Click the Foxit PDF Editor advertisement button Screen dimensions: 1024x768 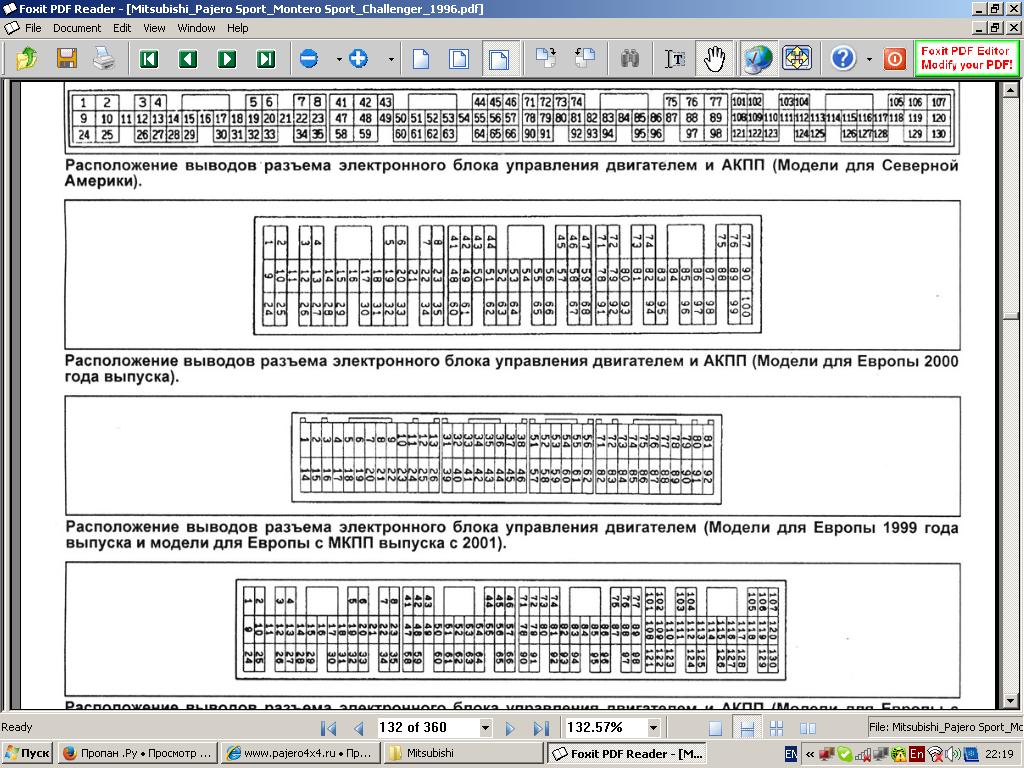(965, 58)
